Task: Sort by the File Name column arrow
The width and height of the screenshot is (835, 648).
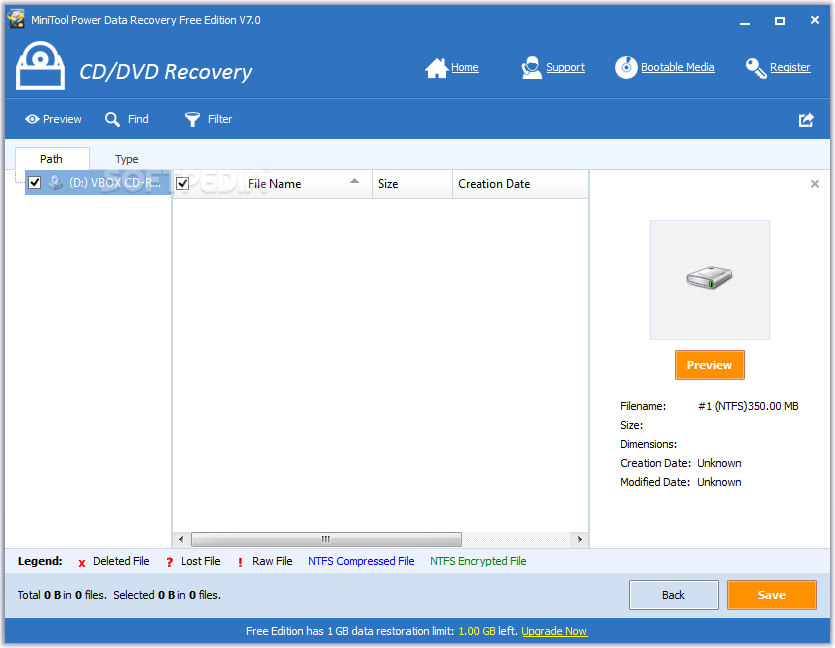Action: (x=354, y=181)
